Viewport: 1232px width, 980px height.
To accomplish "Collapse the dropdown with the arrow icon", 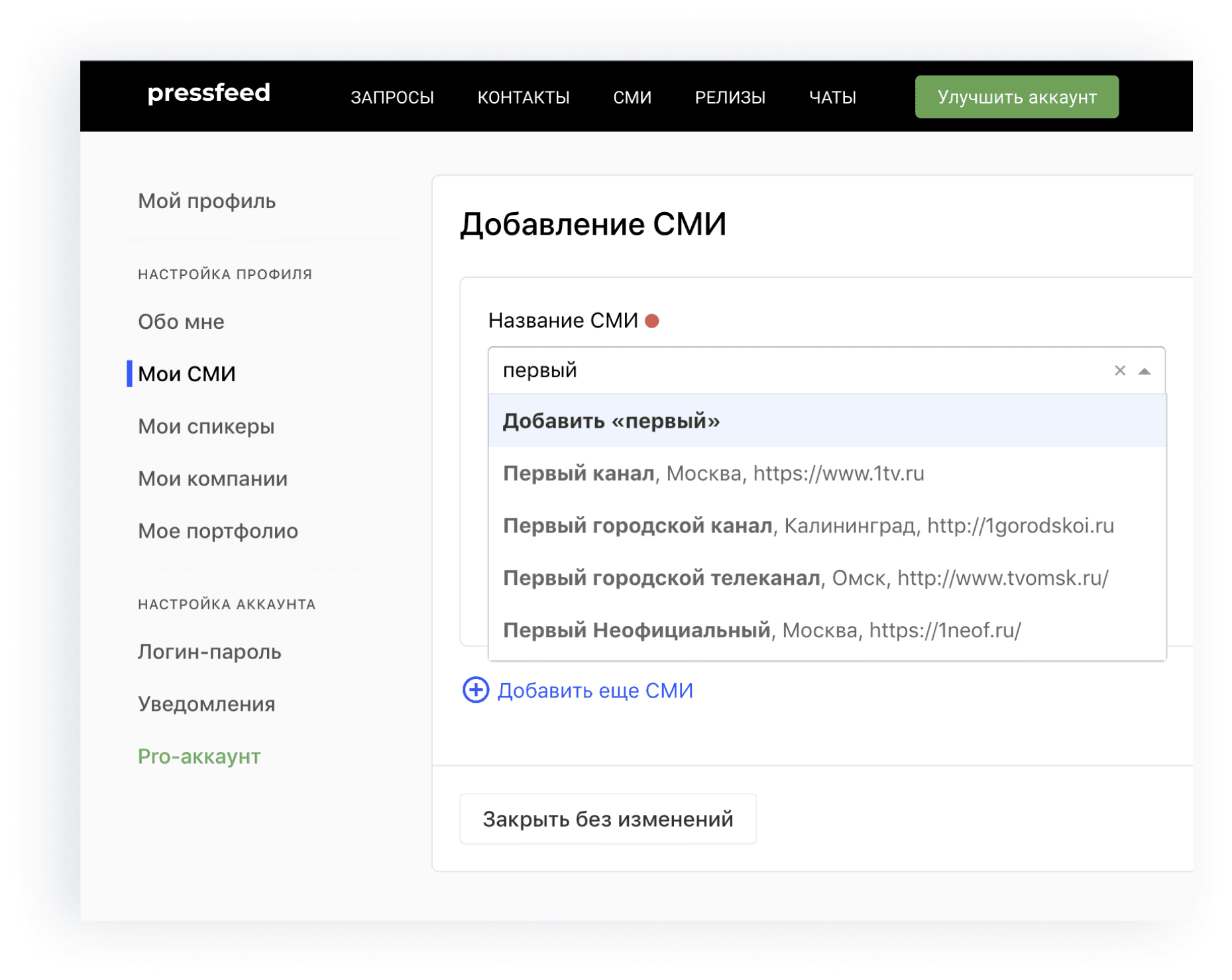I will point(1144,371).
